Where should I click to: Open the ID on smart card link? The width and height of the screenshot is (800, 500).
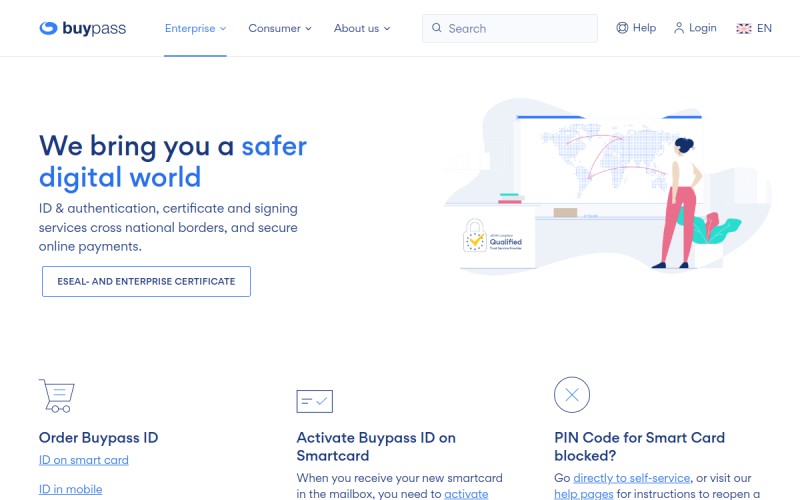point(84,460)
